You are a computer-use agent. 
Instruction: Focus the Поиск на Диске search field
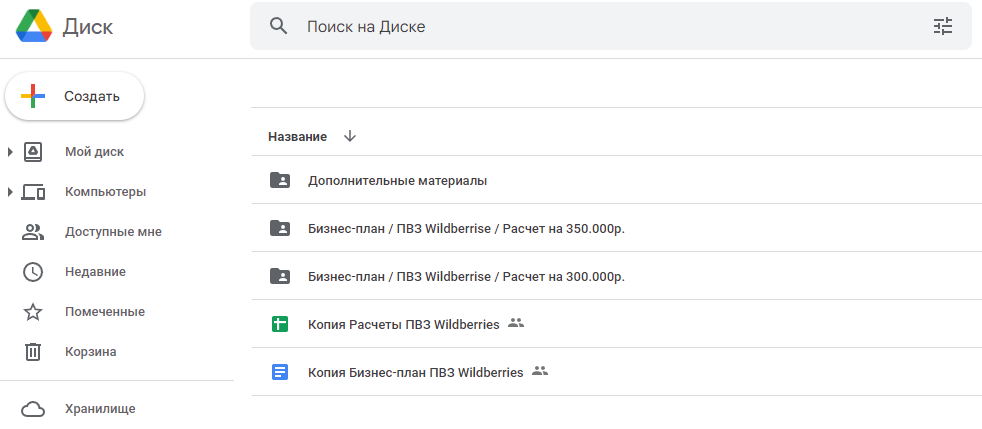point(611,26)
